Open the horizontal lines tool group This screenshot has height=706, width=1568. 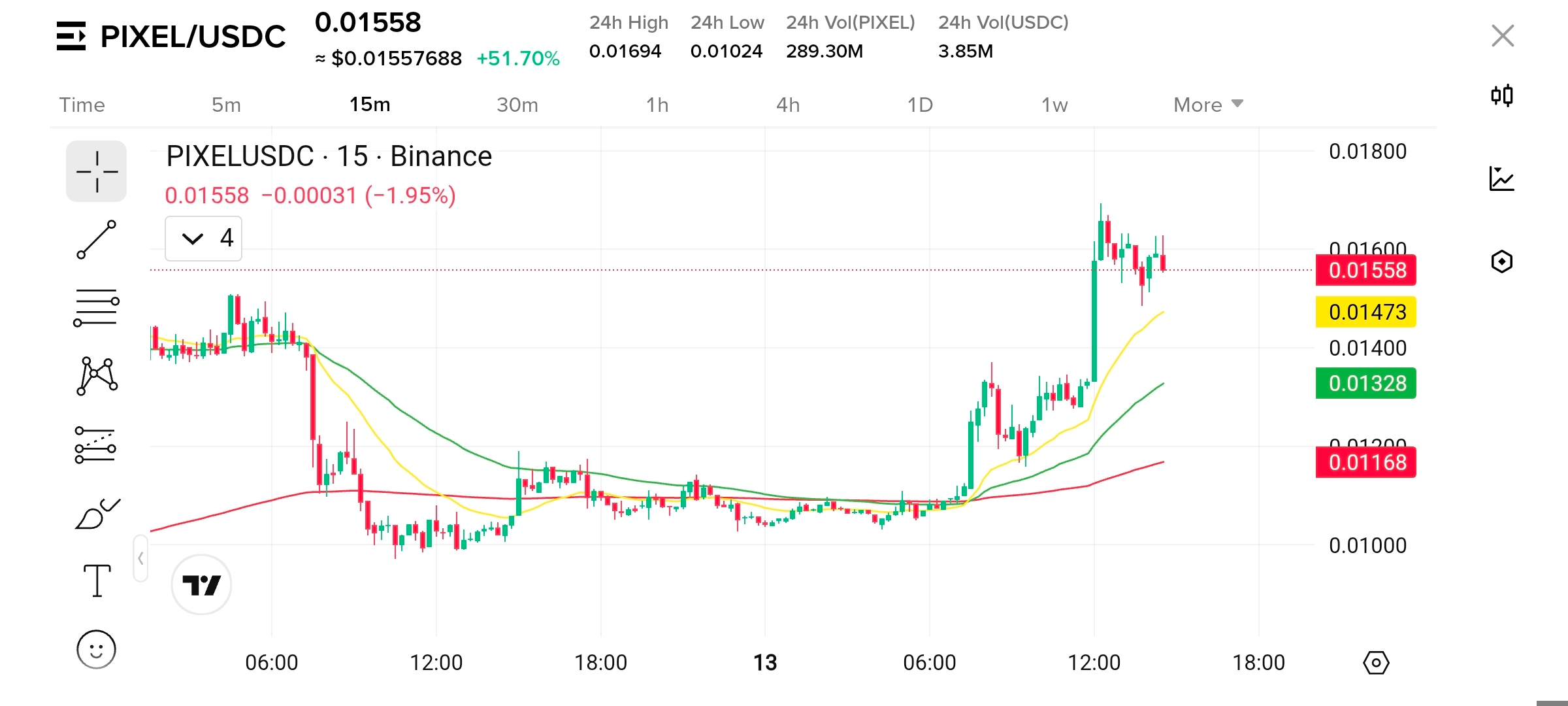96,308
